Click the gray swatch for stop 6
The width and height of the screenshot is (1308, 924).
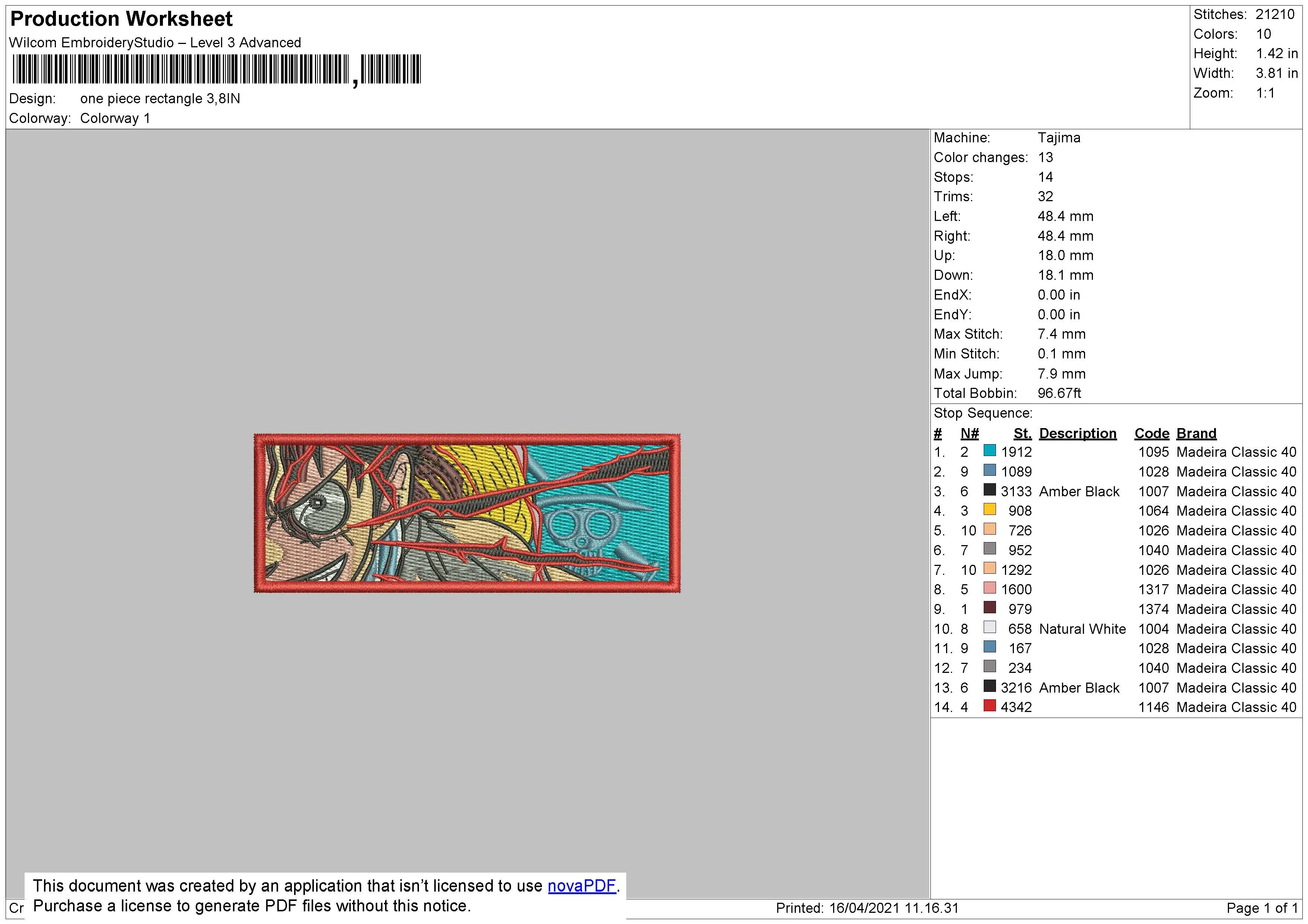(x=990, y=549)
